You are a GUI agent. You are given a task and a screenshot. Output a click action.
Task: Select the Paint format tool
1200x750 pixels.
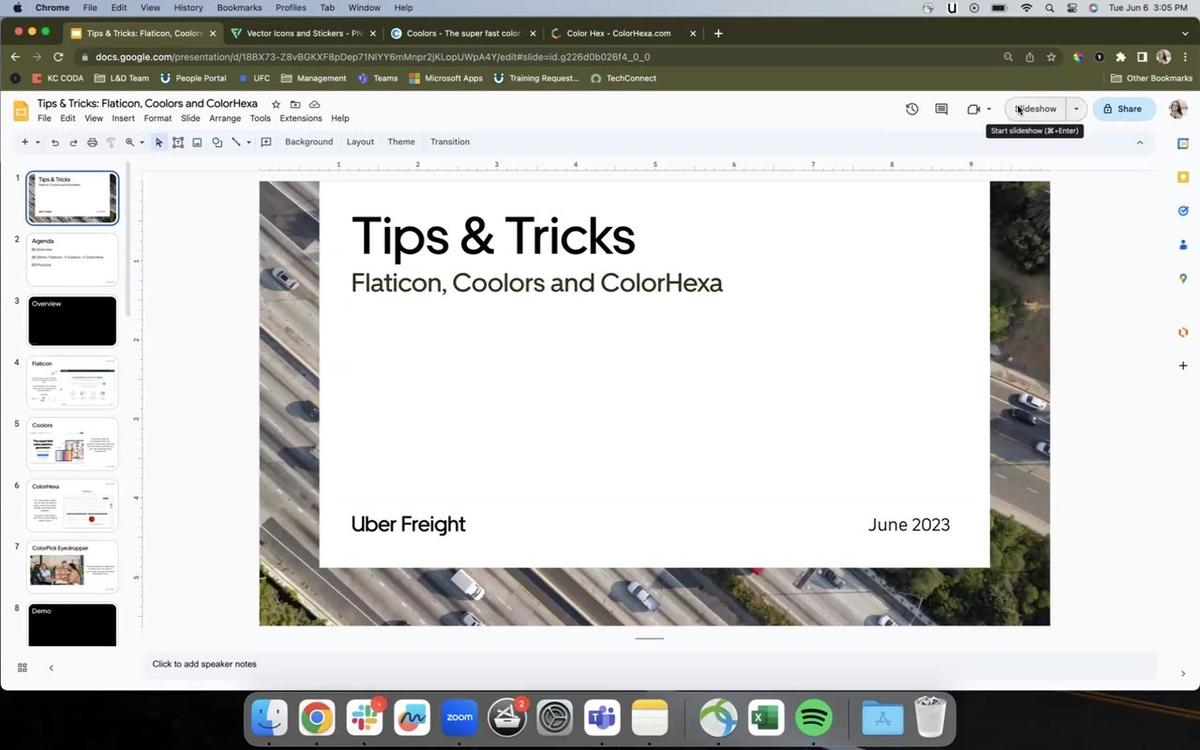(x=110, y=142)
